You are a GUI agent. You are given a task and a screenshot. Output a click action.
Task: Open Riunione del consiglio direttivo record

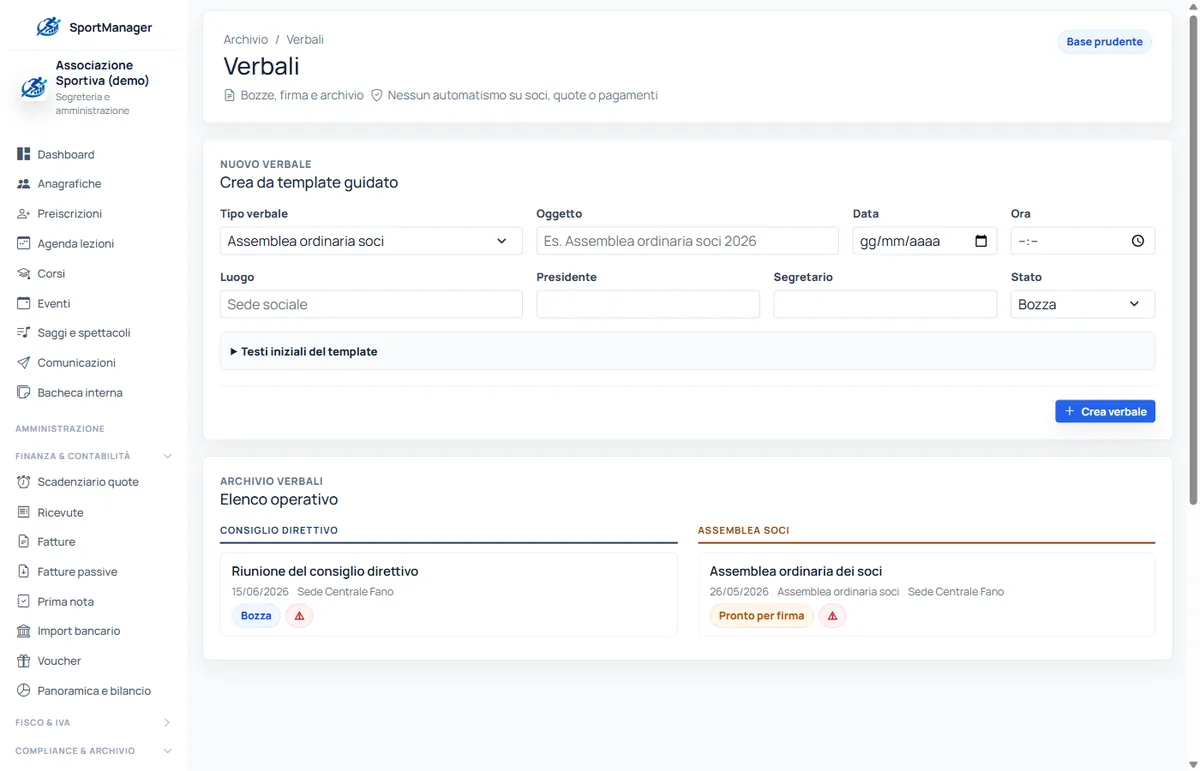[325, 571]
